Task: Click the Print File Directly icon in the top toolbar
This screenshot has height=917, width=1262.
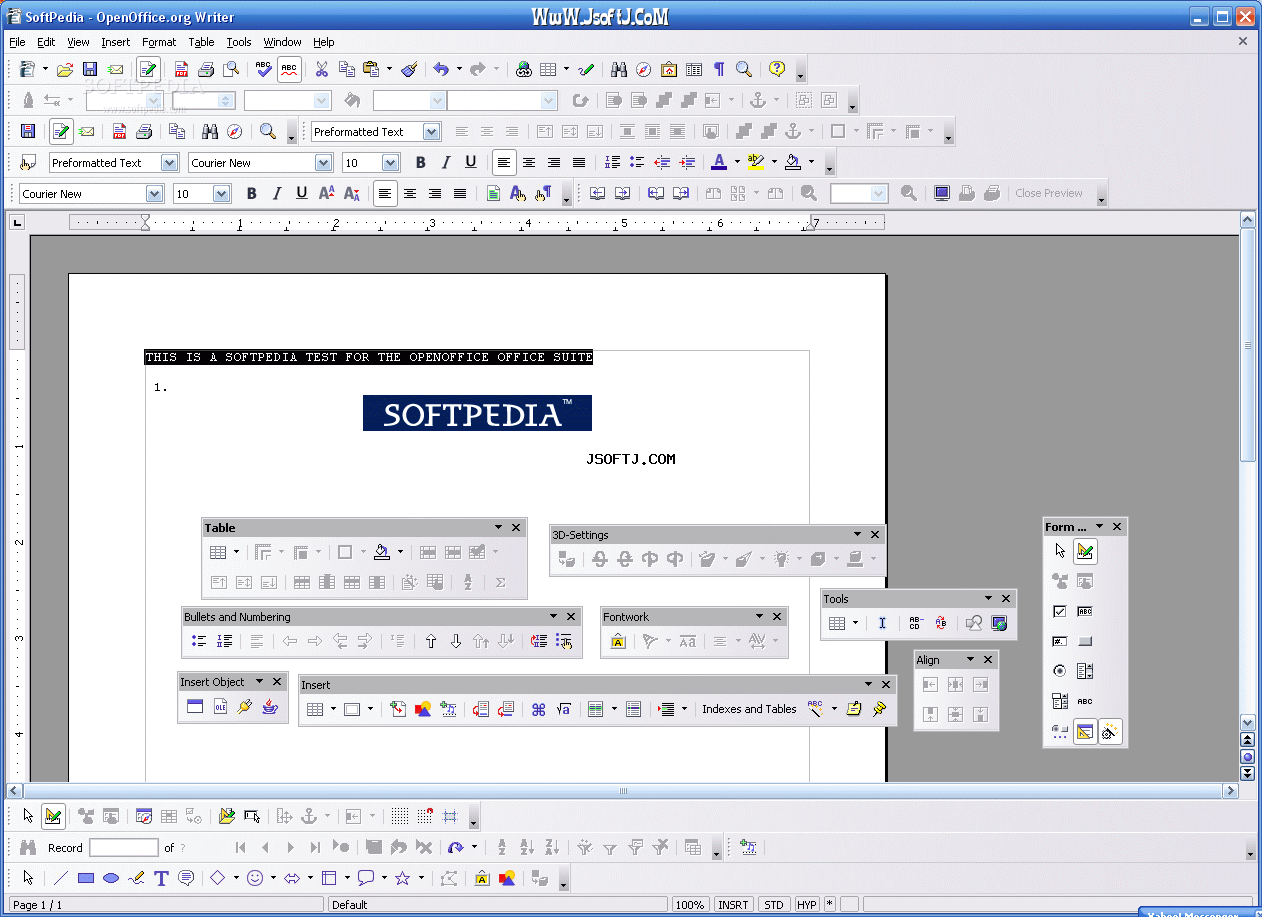Action: pos(206,70)
